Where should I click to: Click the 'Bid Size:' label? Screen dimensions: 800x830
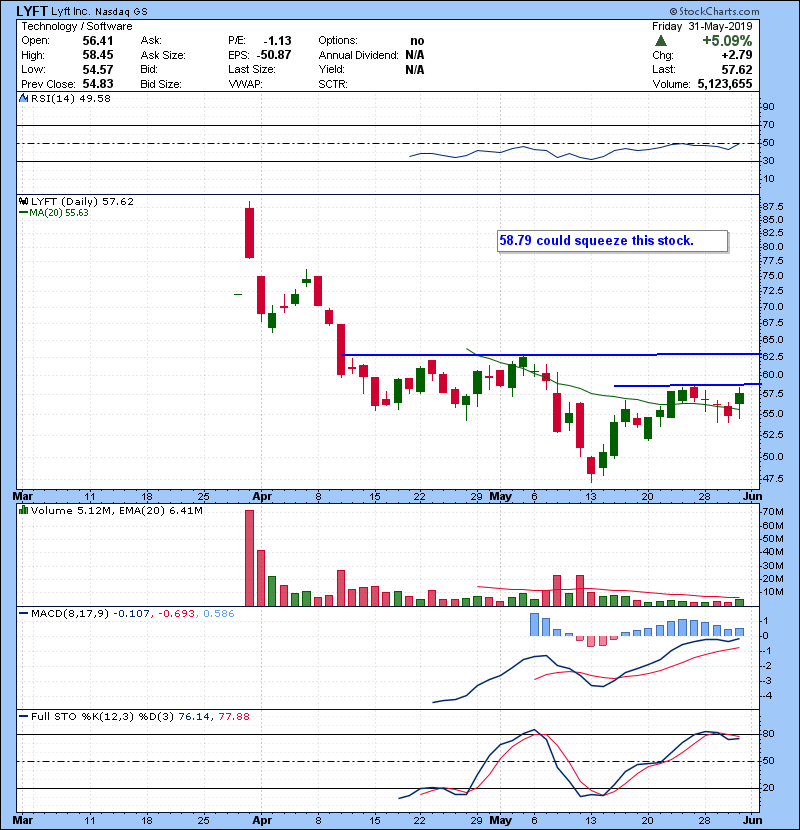point(161,84)
